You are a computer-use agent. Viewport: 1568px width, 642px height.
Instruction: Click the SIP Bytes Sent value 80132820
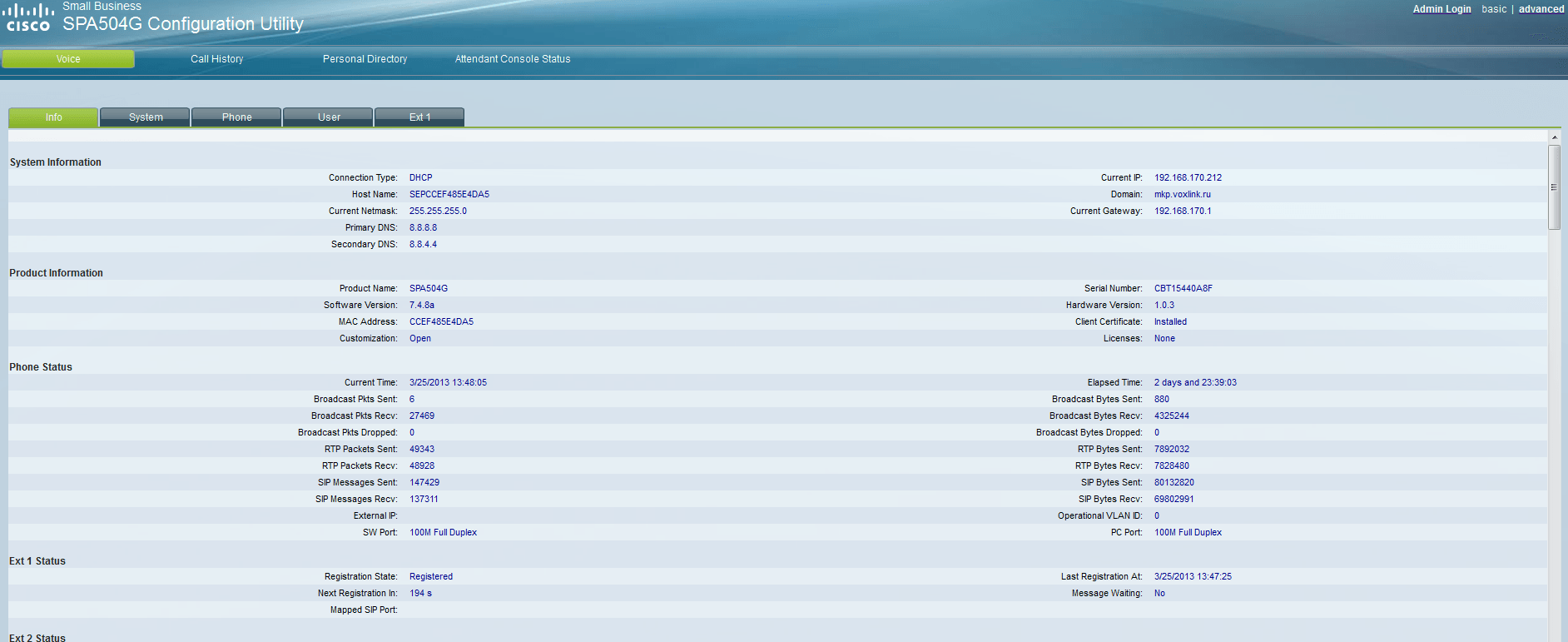1174,482
